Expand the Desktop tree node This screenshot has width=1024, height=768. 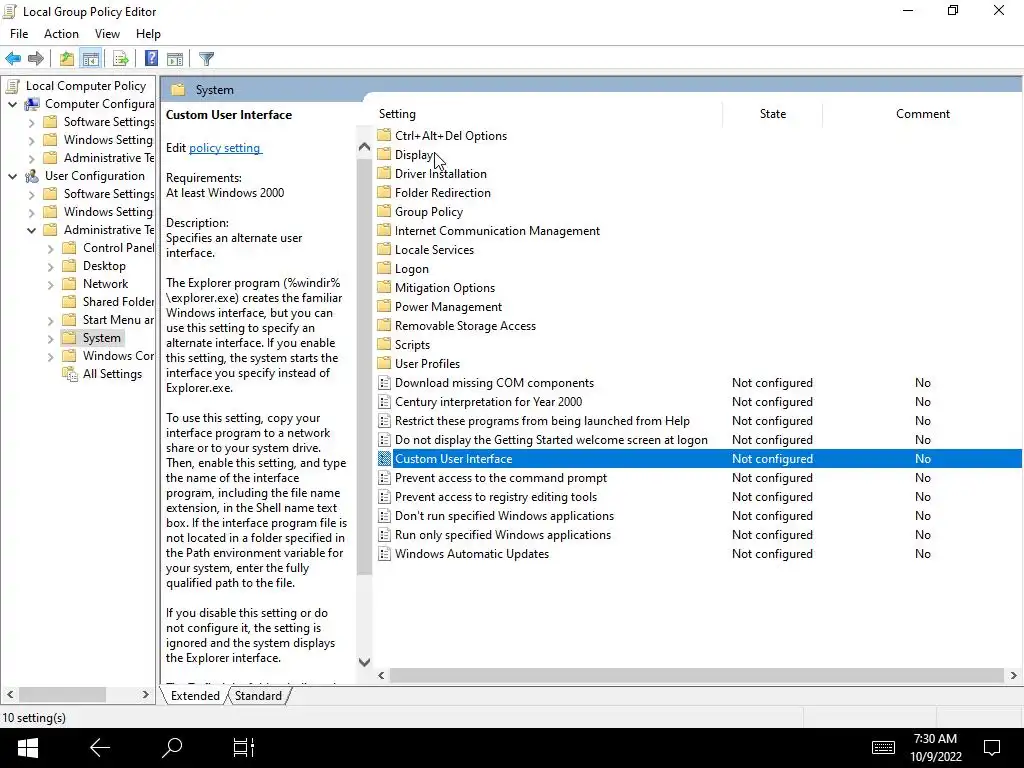[x=50, y=266]
